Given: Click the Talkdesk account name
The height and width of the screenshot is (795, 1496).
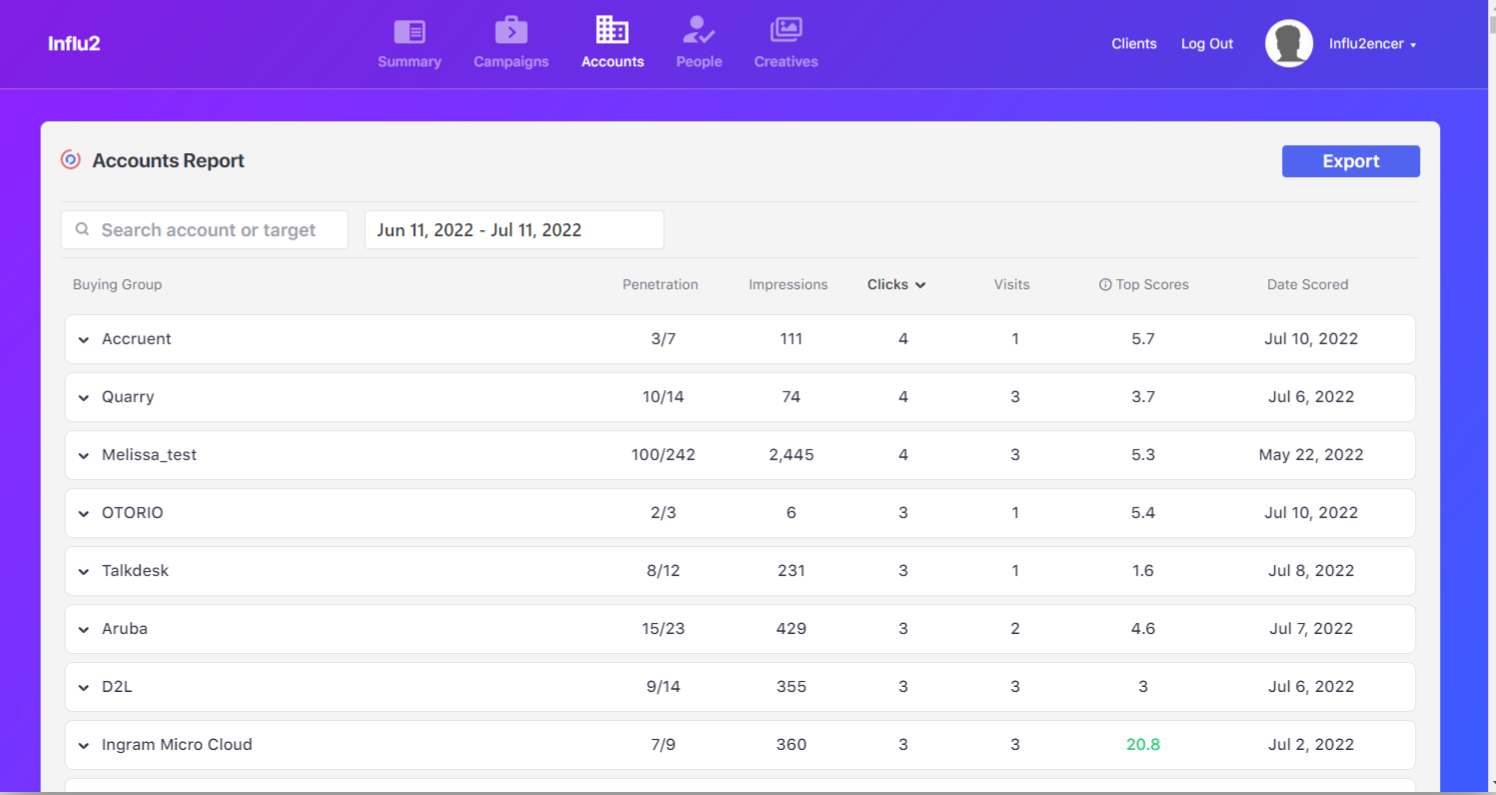Looking at the screenshot, I should 135,571.
